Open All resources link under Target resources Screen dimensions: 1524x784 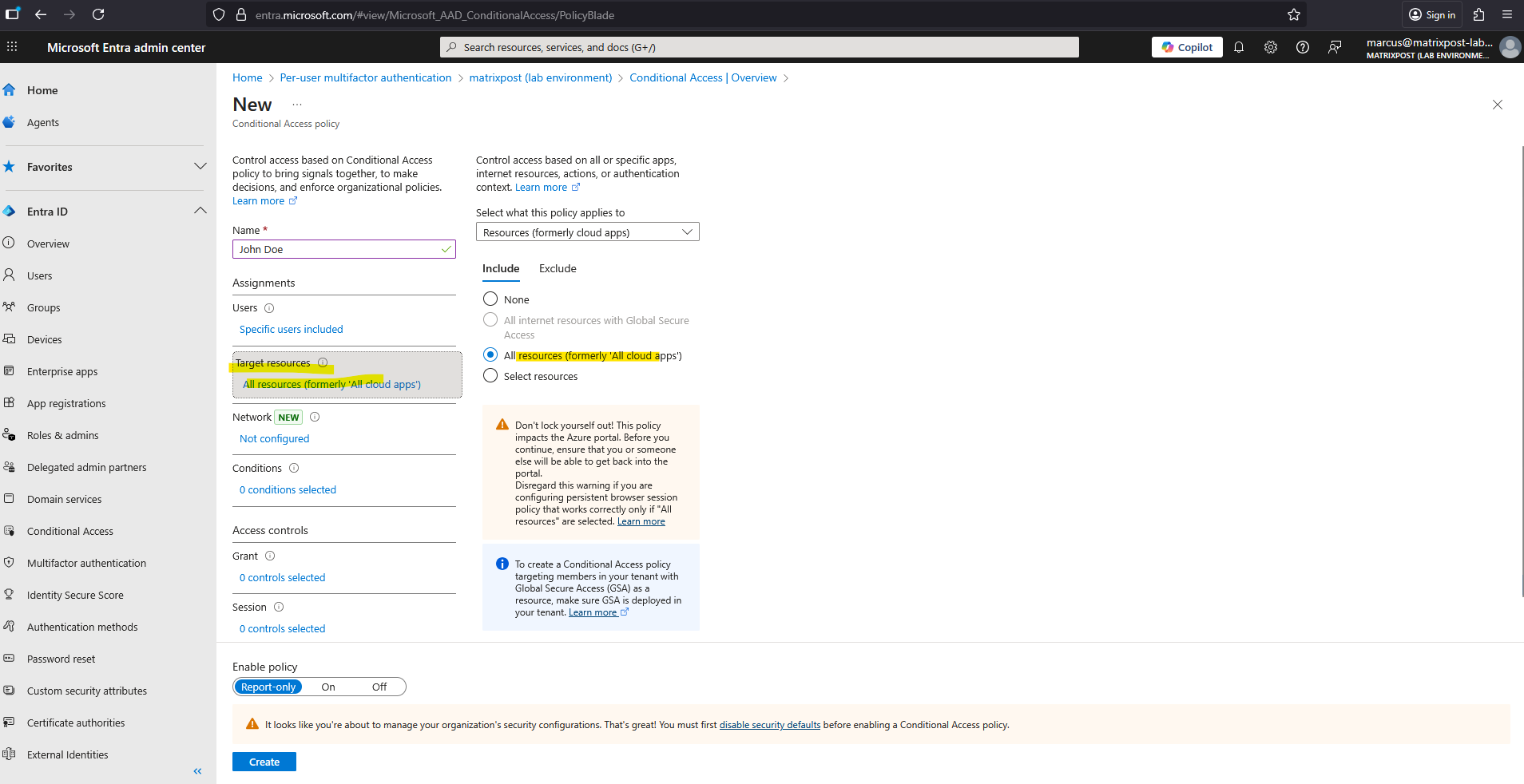tap(331, 384)
